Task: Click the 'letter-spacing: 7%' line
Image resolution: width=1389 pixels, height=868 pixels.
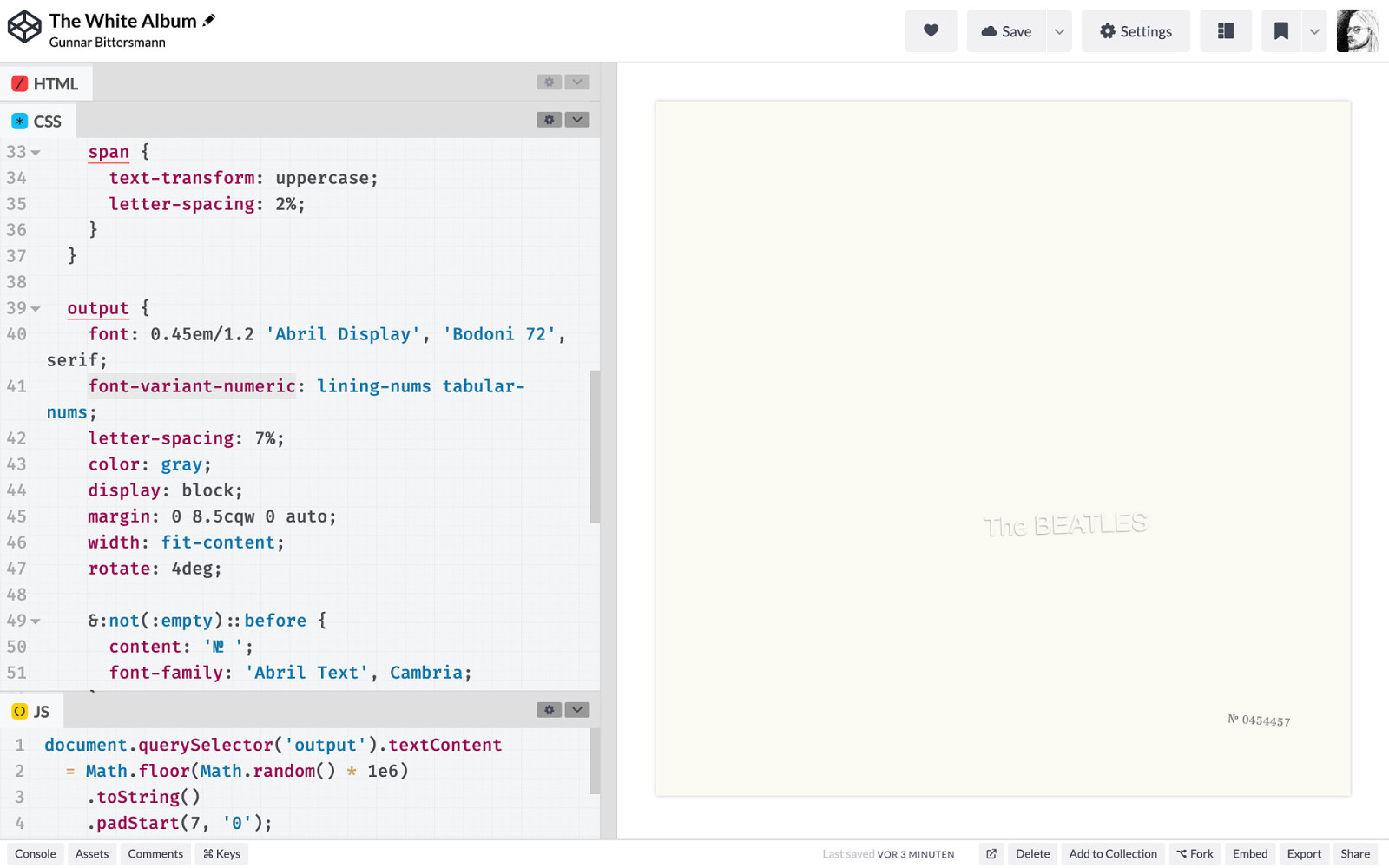Action: (x=186, y=438)
